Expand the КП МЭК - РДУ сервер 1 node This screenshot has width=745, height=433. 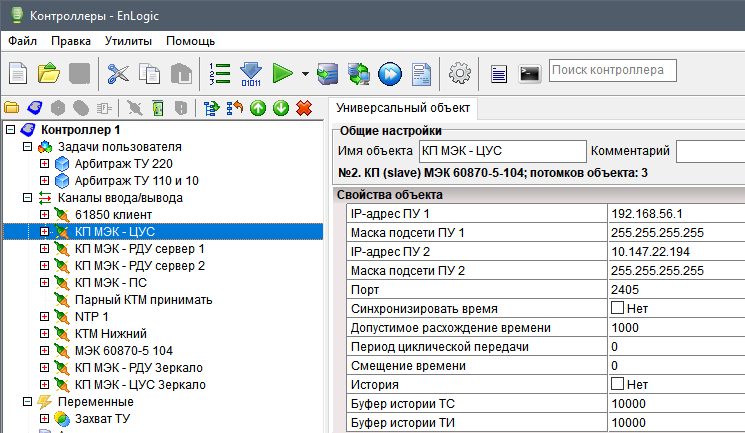pos(44,249)
